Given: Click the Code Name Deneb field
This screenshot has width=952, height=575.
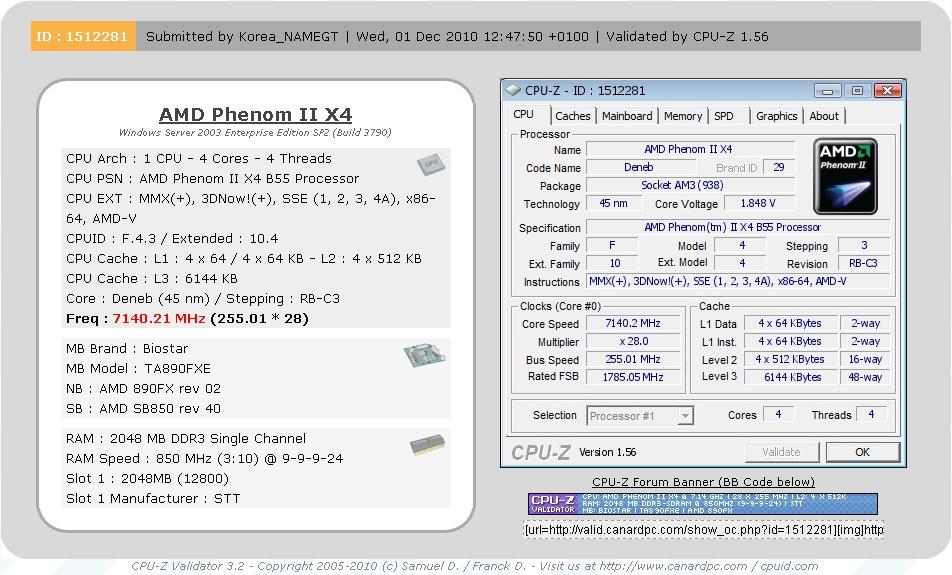Looking at the screenshot, I should coord(639,168).
